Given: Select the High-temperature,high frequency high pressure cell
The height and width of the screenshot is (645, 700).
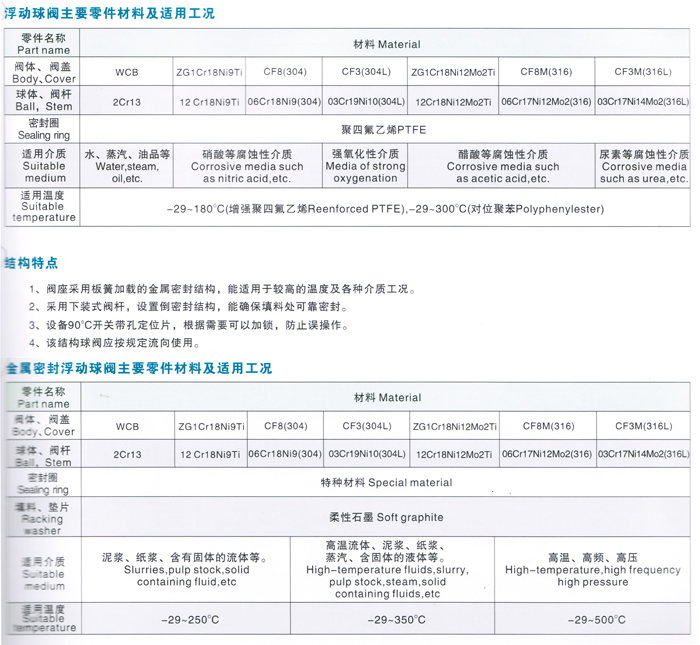Looking at the screenshot, I should 592,570.
